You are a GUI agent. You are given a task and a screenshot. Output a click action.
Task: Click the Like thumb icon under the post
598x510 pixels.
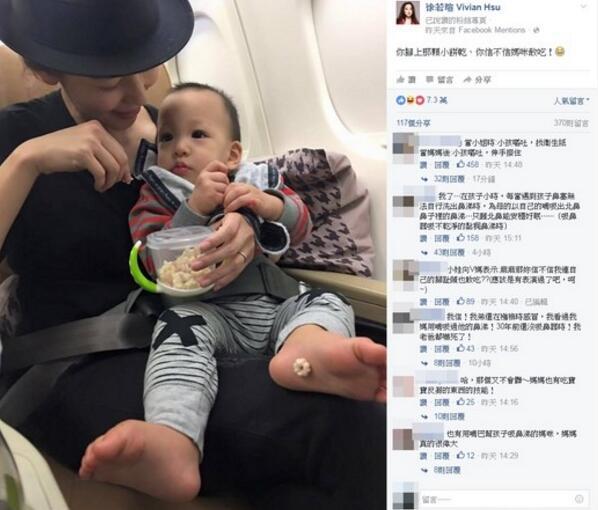(400, 79)
